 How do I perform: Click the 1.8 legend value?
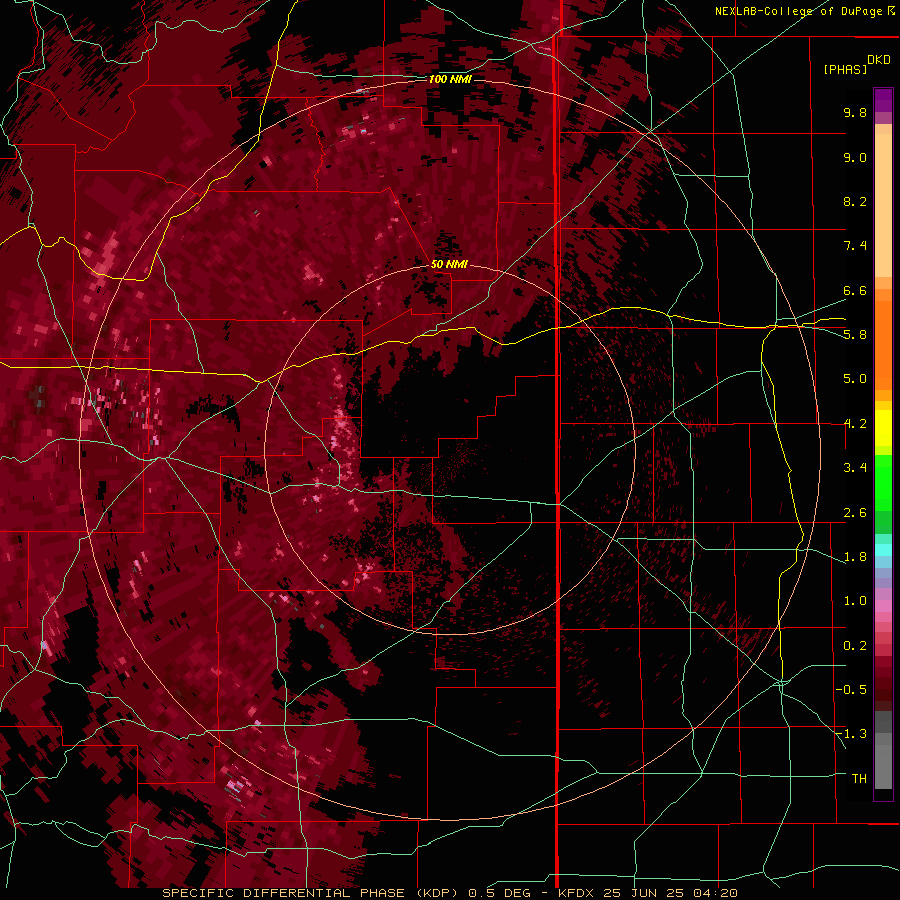(855, 557)
